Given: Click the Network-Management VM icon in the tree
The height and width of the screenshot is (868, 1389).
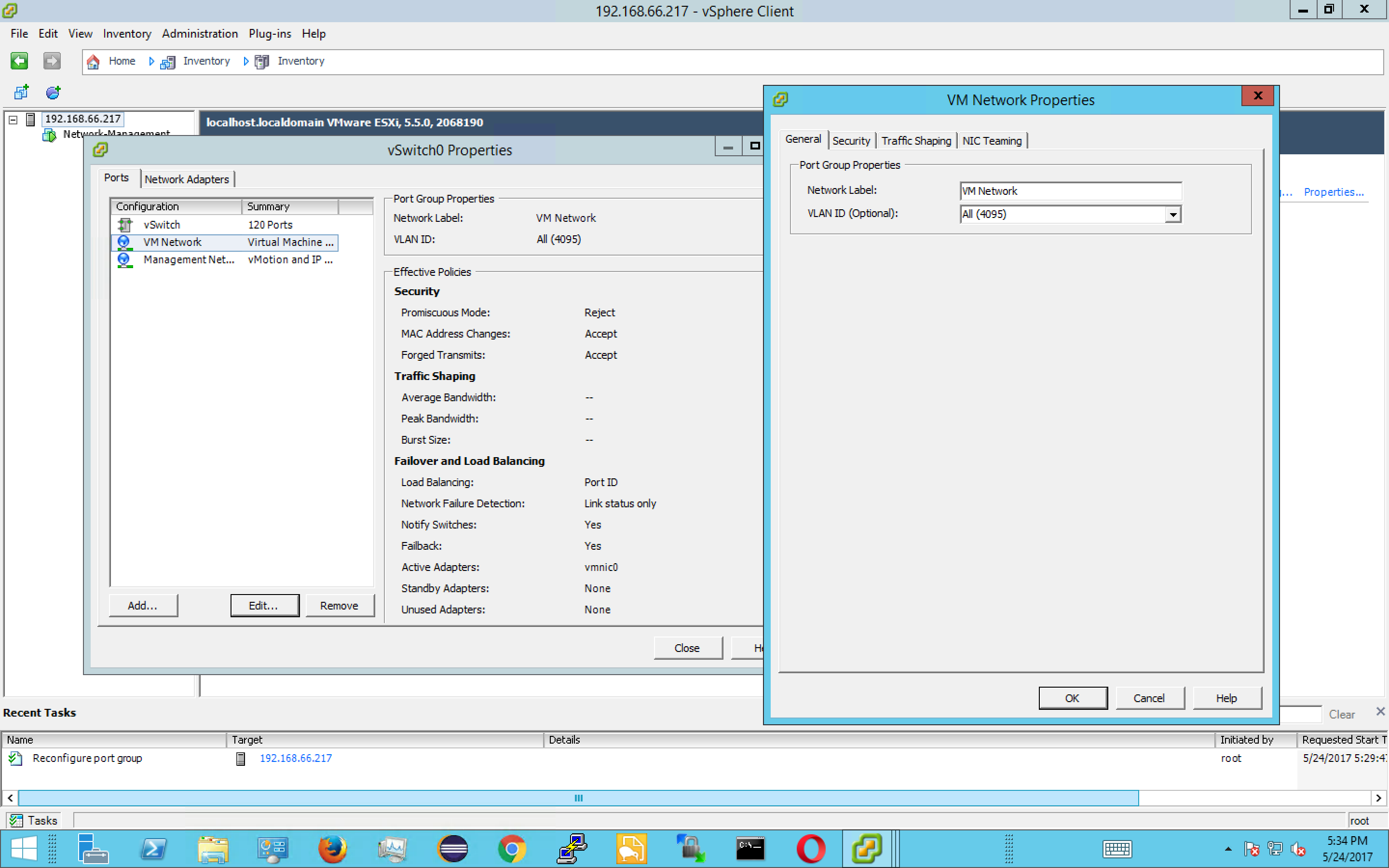Looking at the screenshot, I should (x=49, y=136).
